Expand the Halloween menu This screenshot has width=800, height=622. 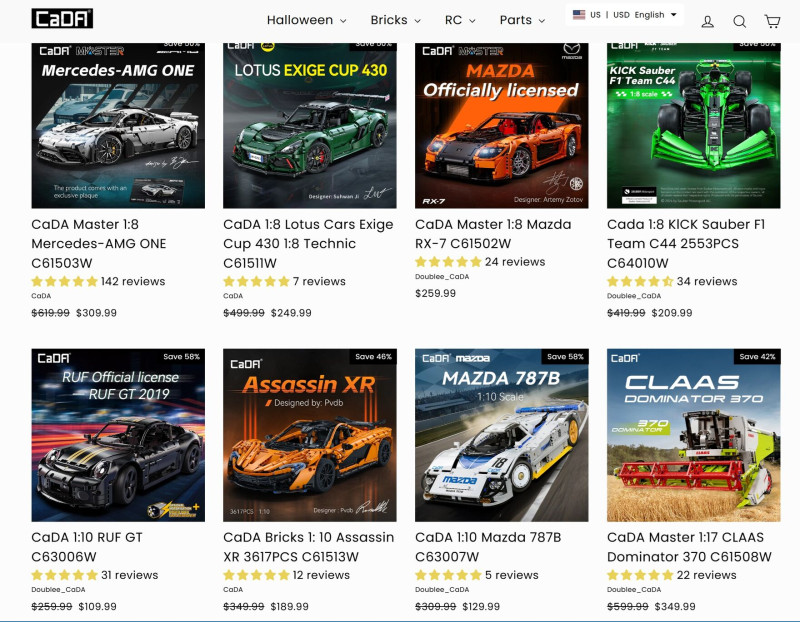click(x=306, y=20)
